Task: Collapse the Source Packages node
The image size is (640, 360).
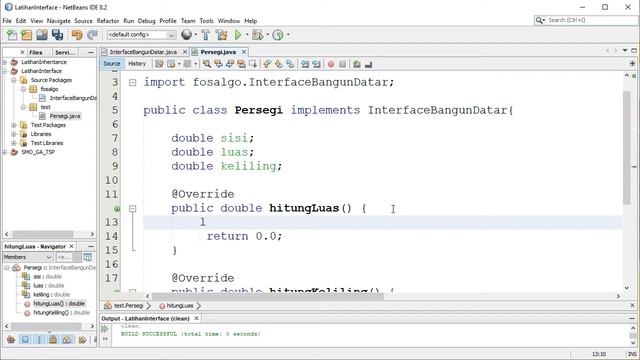Action: (14, 80)
